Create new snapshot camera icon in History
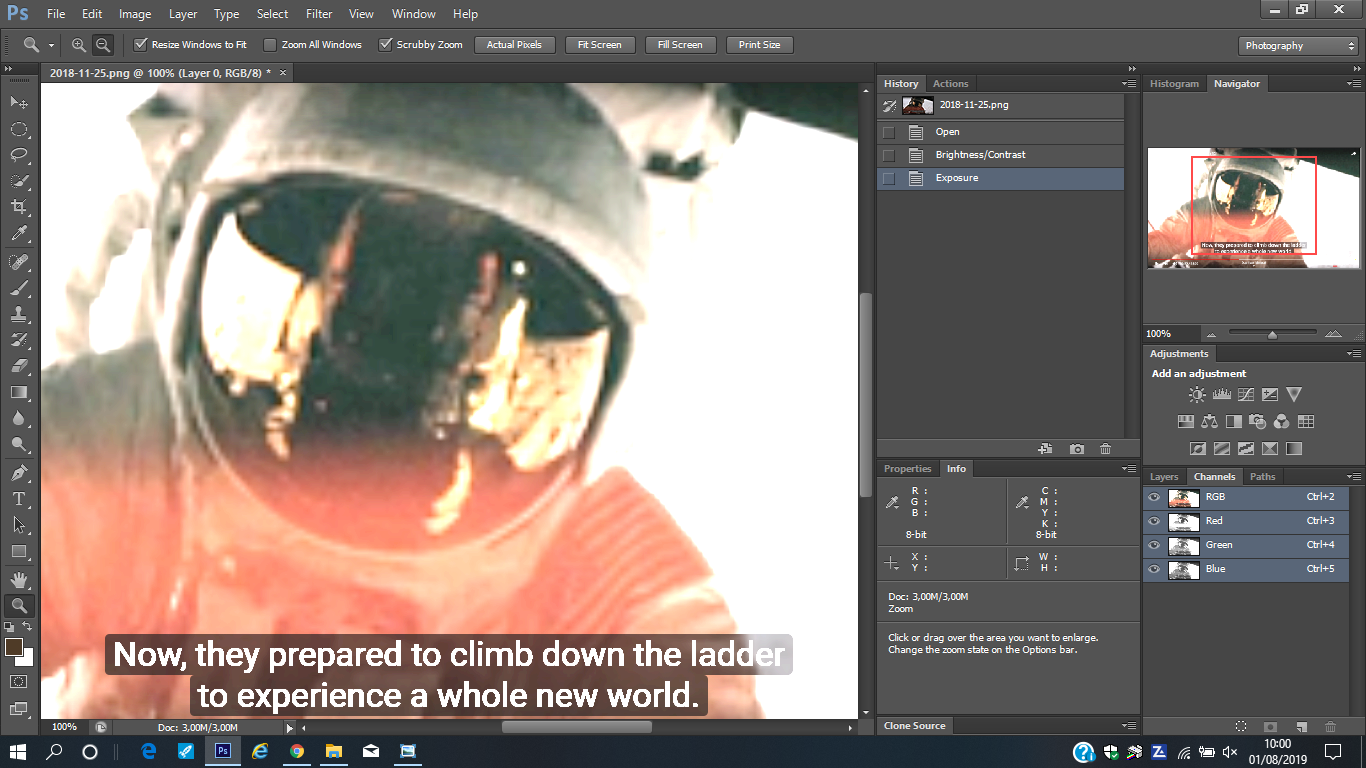The height and width of the screenshot is (768, 1366). (1076, 450)
